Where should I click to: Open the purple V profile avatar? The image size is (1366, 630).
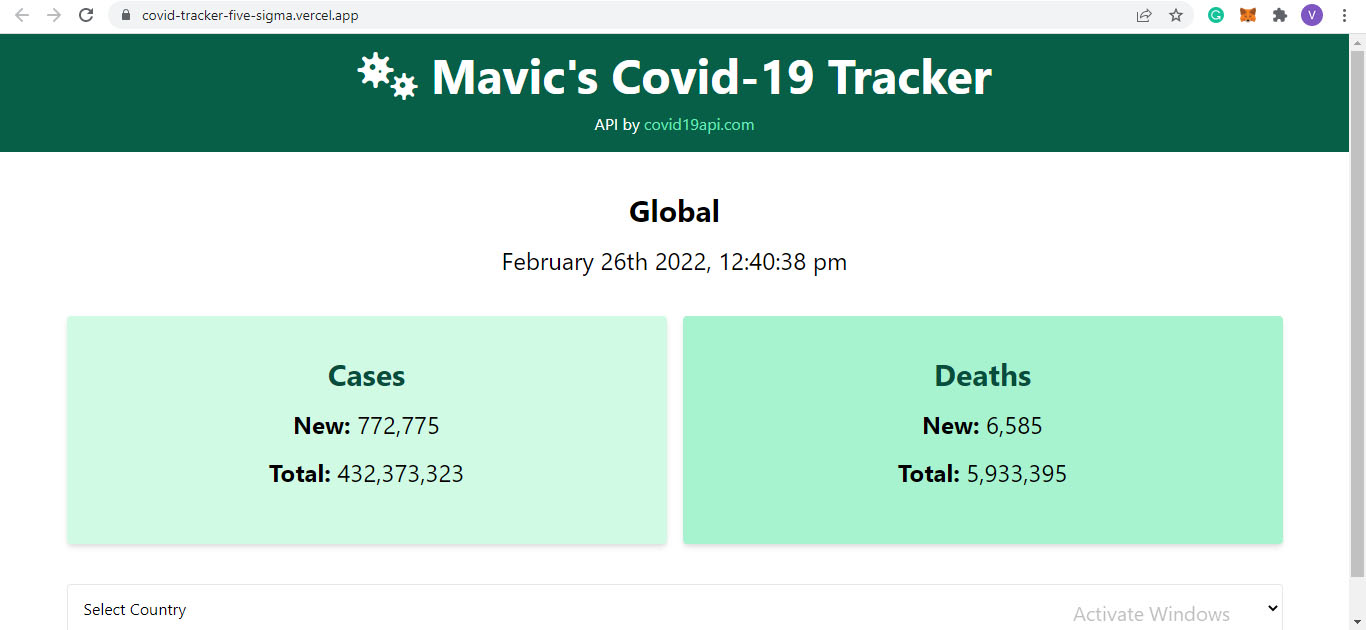click(1311, 15)
